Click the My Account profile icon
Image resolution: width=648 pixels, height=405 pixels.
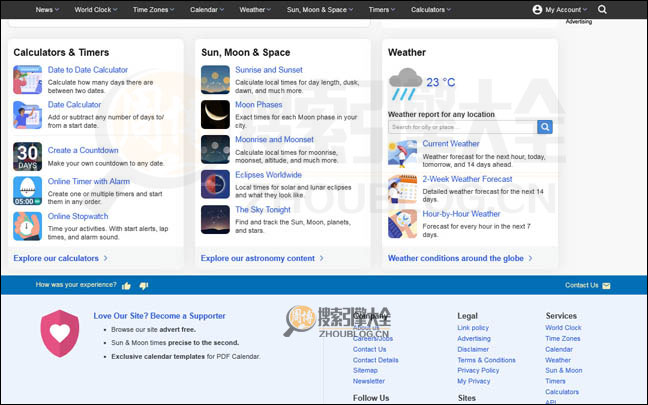537,10
